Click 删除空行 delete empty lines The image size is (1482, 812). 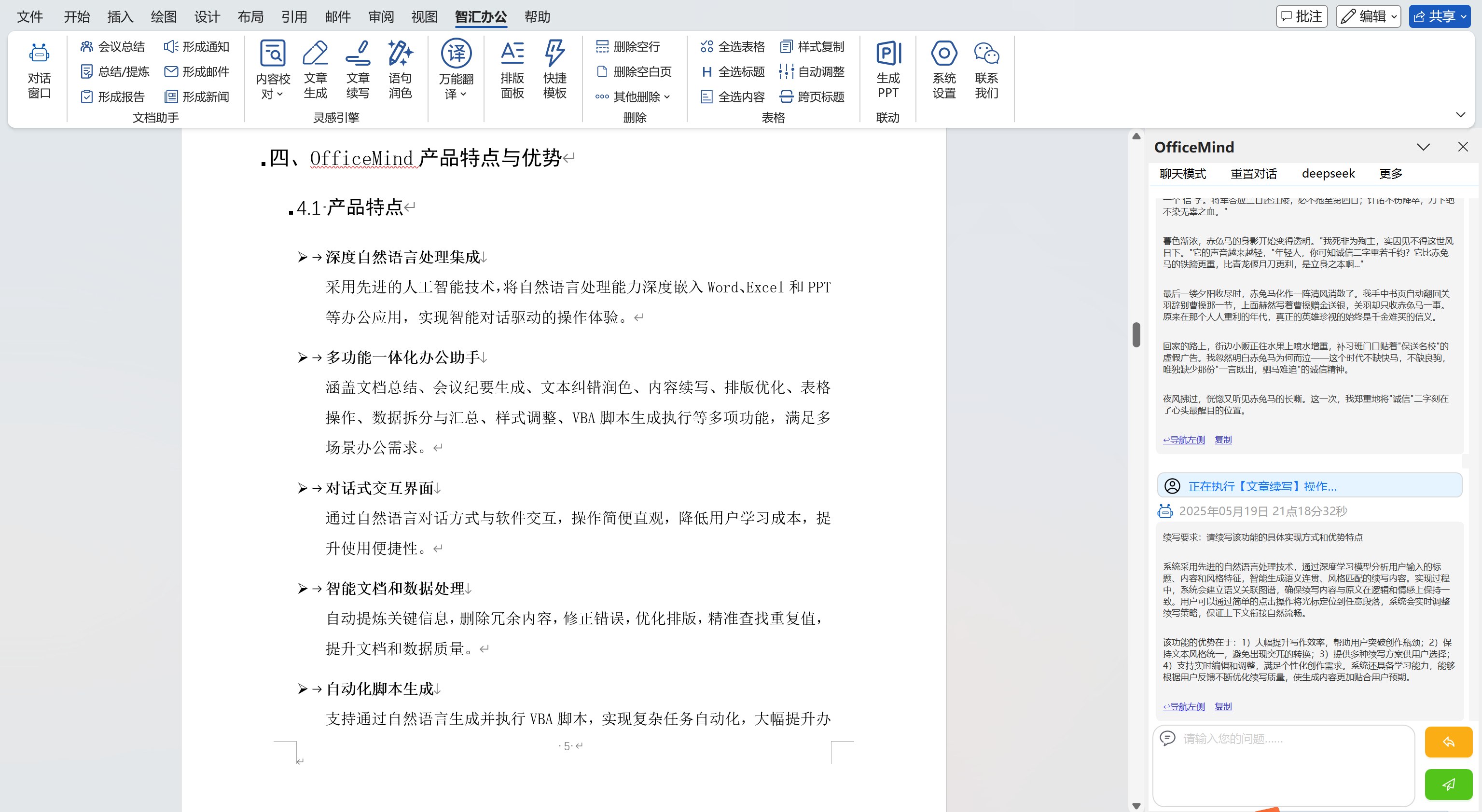click(x=628, y=47)
